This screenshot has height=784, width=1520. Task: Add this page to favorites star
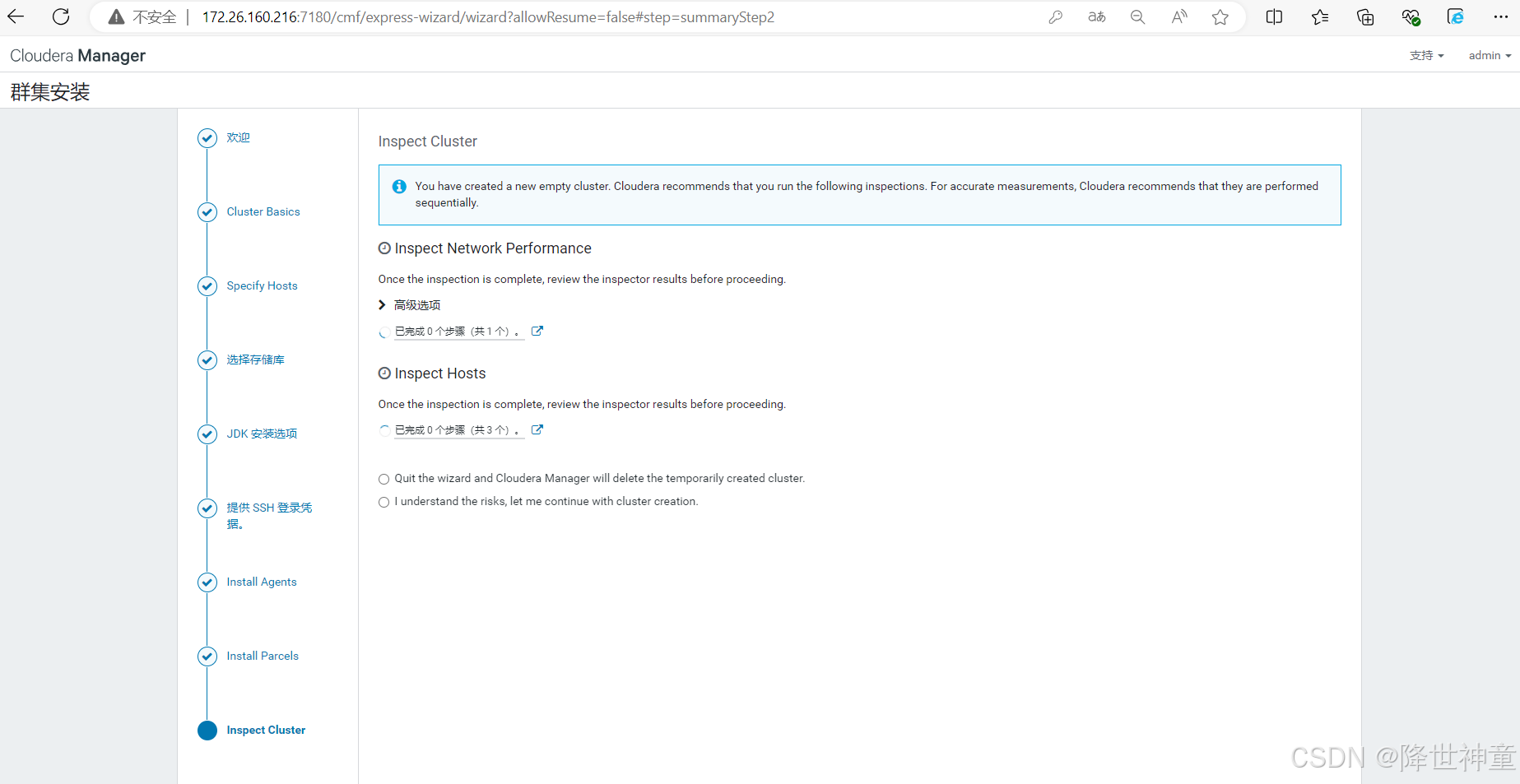(1220, 17)
